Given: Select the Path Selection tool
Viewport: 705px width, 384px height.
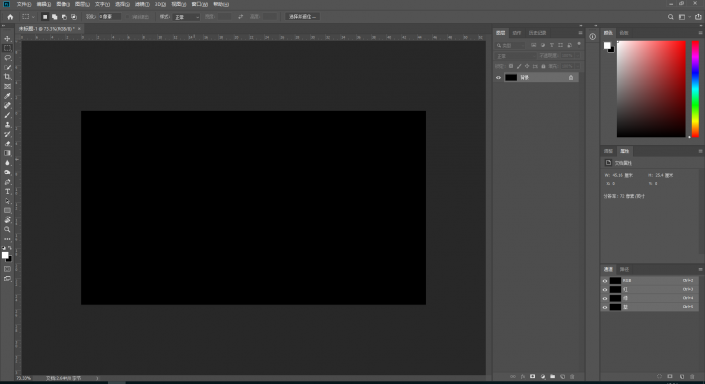Looking at the screenshot, I should point(7,201).
